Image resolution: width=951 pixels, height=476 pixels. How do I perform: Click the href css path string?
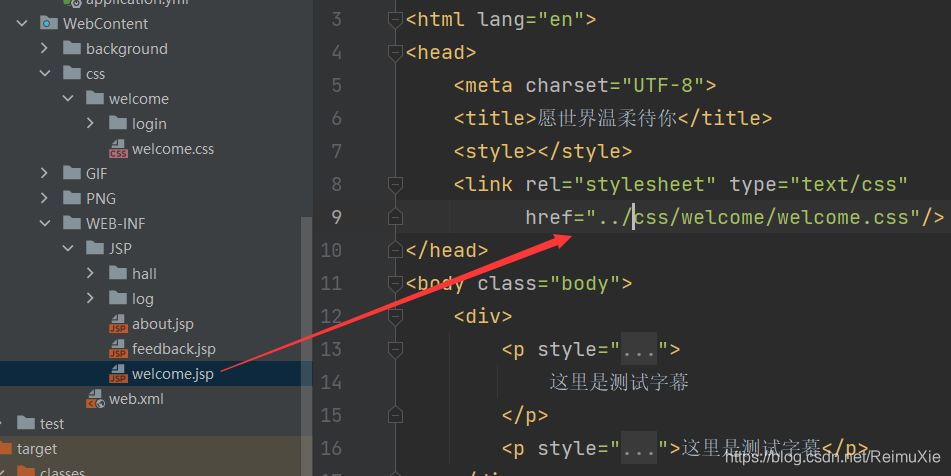point(753,216)
